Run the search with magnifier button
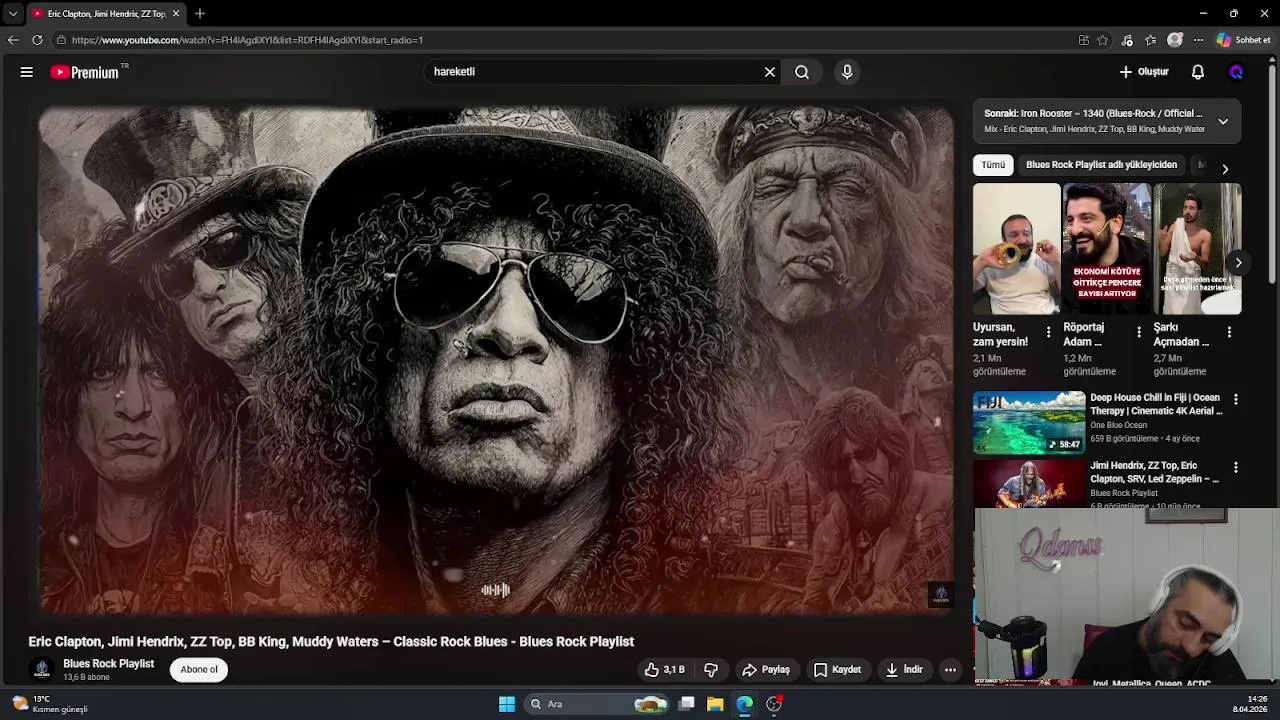The image size is (1280, 720). pos(802,72)
